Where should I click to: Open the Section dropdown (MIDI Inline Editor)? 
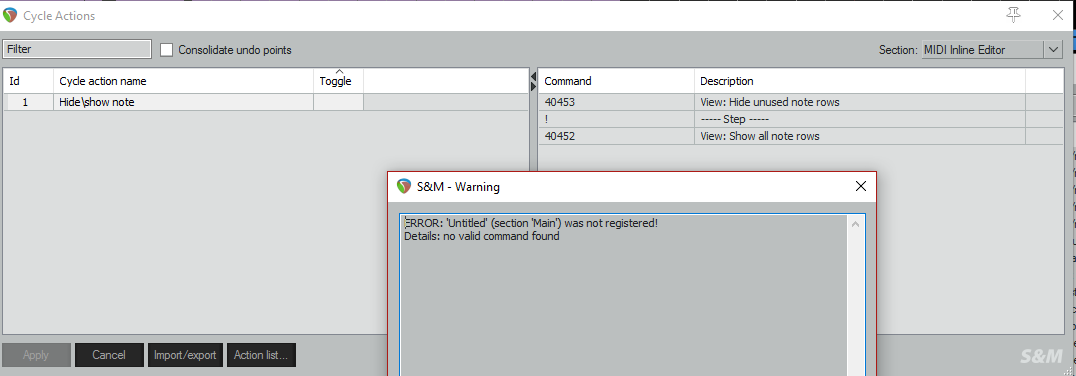[x=992, y=49]
